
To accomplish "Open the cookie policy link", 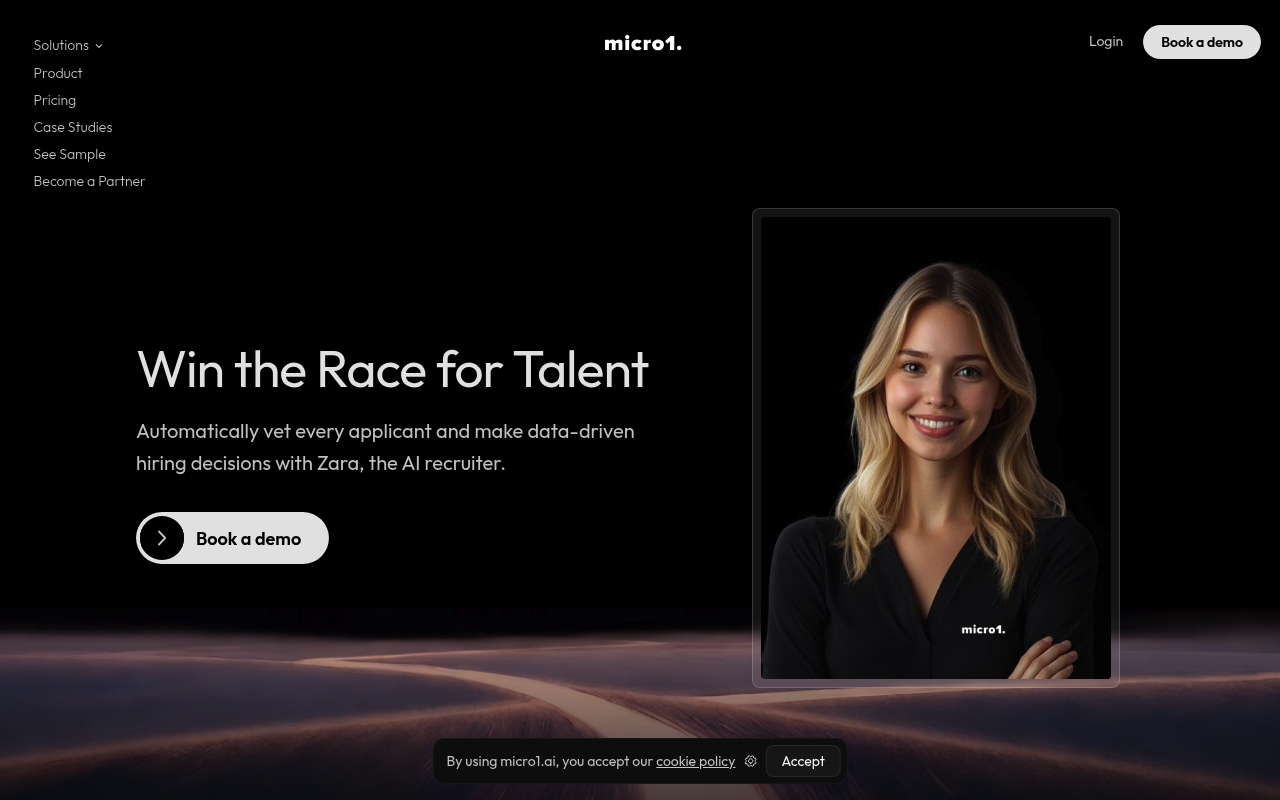I will point(695,761).
